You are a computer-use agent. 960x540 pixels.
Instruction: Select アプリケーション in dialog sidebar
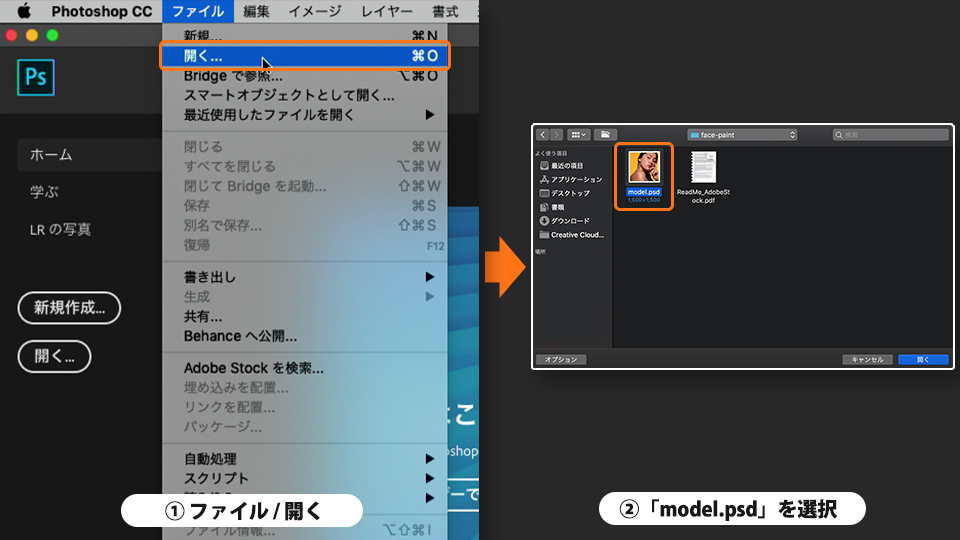pyautogui.click(x=571, y=179)
